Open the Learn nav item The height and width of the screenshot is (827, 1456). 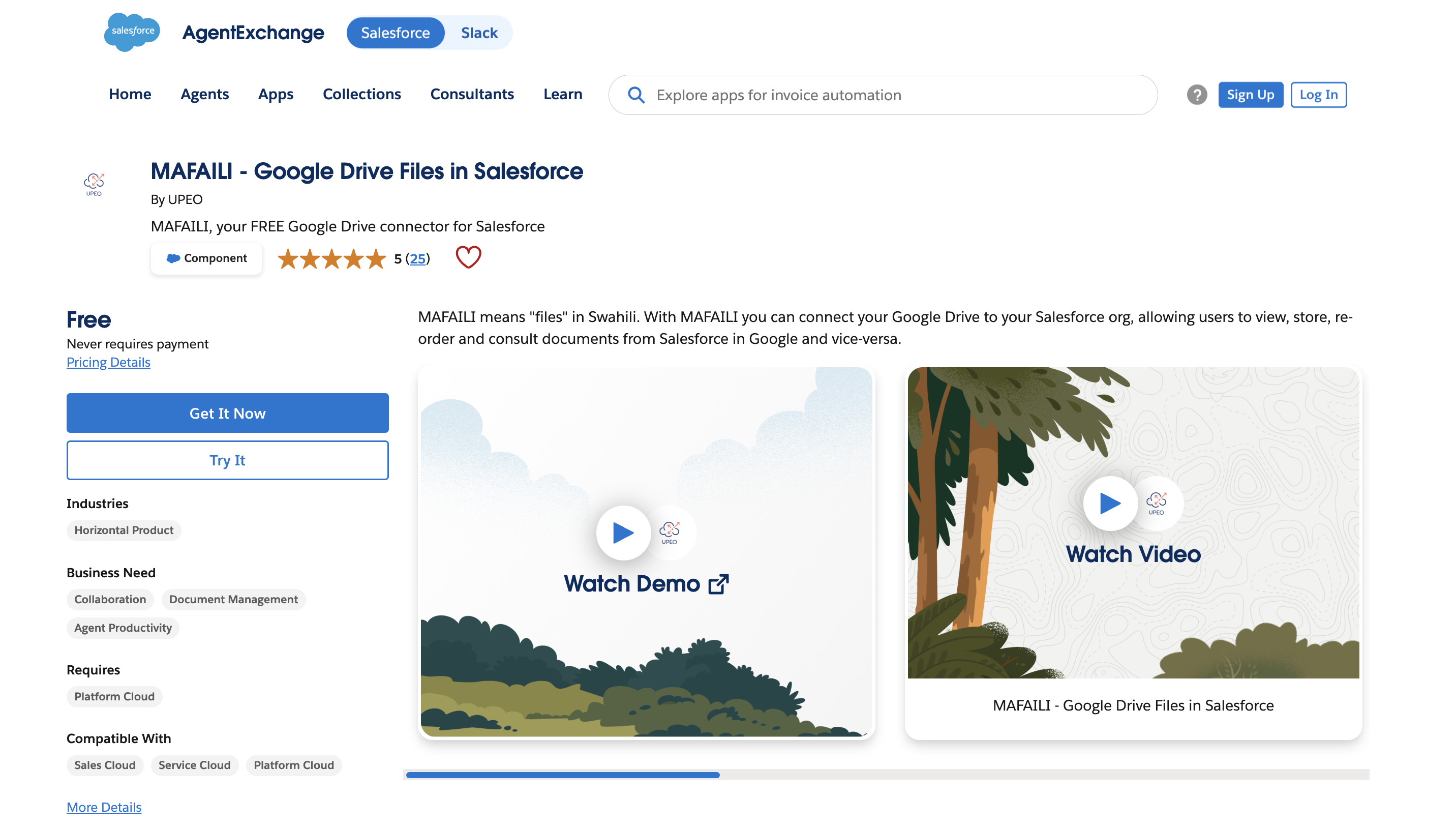[563, 94]
